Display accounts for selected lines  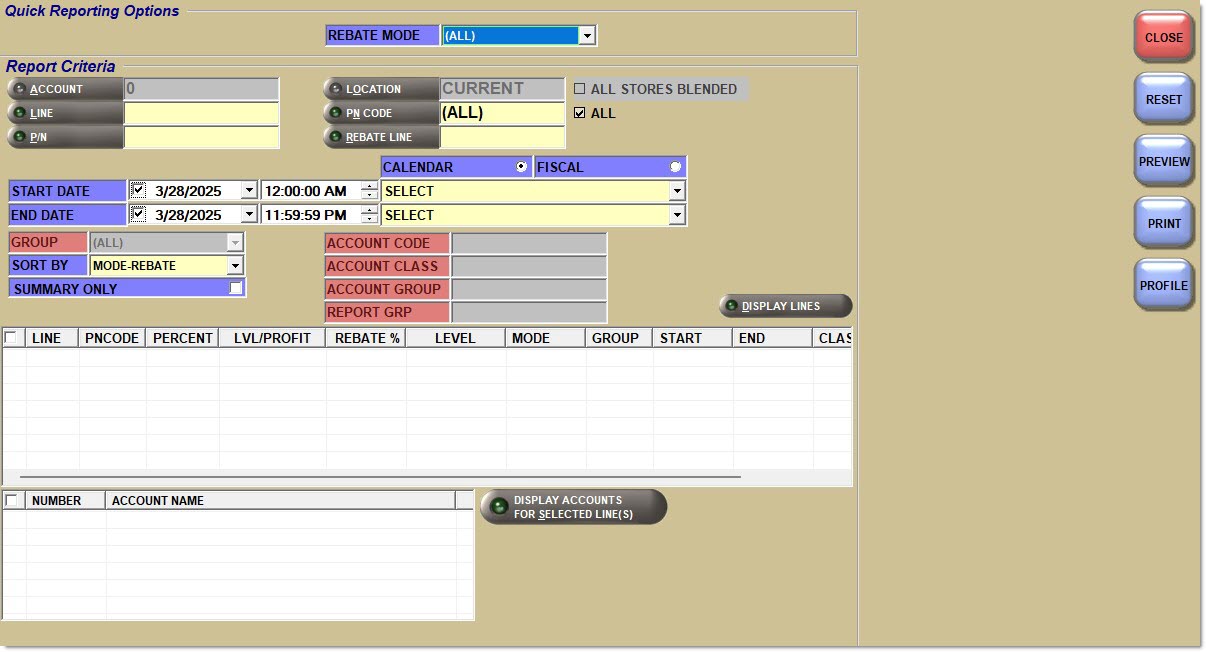pyautogui.click(x=573, y=507)
